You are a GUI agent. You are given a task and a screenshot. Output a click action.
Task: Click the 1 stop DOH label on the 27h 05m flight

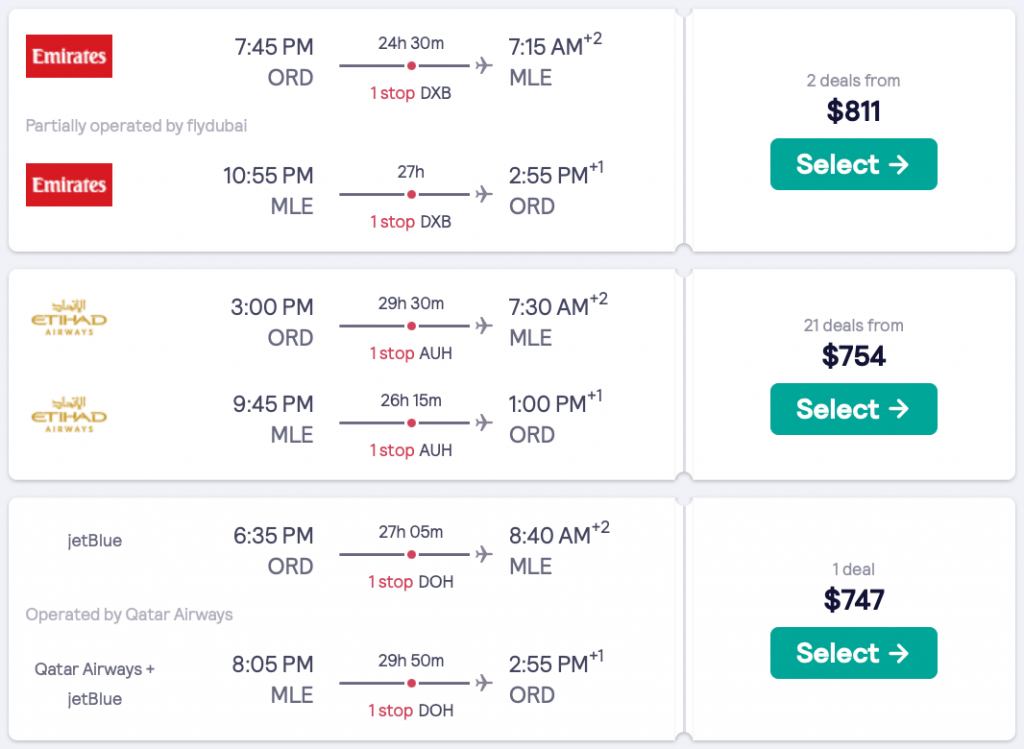click(410, 581)
